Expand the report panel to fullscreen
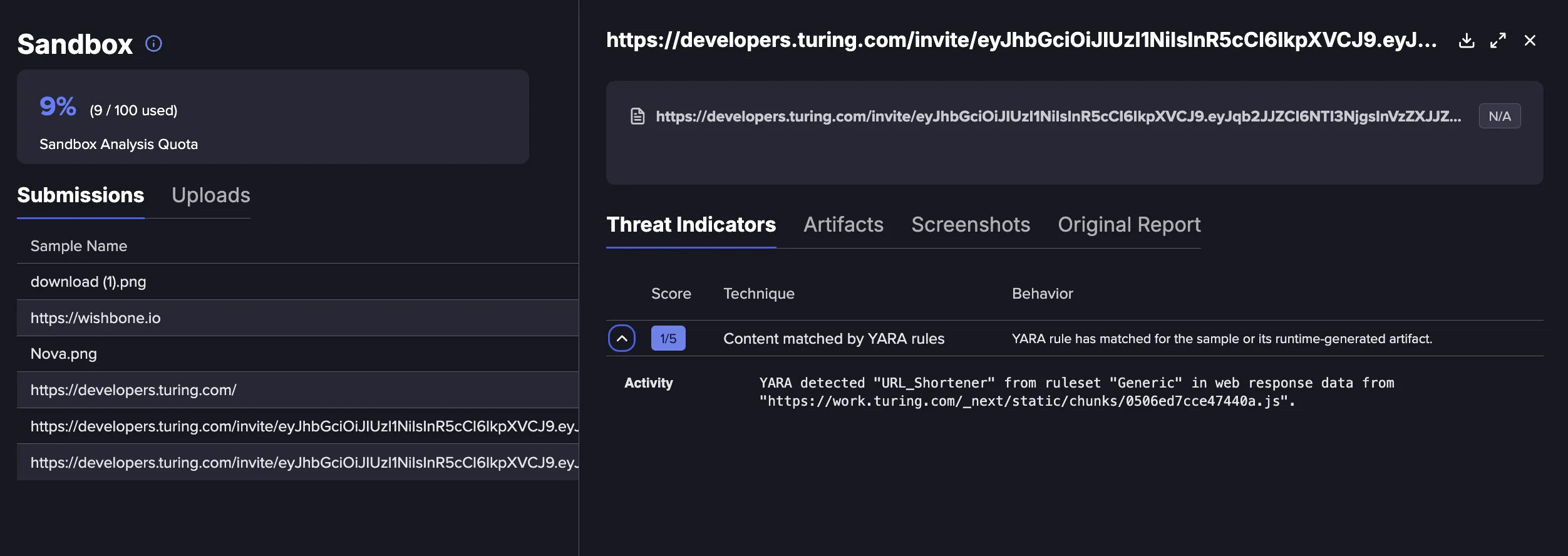 [x=1498, y=41]
